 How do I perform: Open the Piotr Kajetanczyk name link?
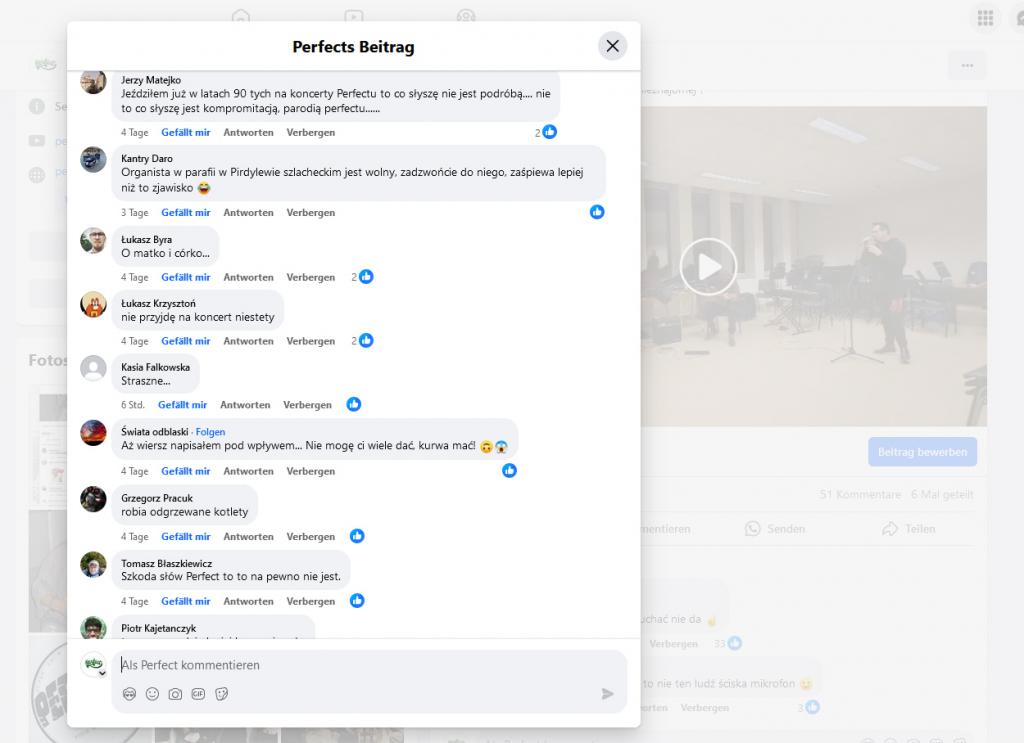pos(158,628)
